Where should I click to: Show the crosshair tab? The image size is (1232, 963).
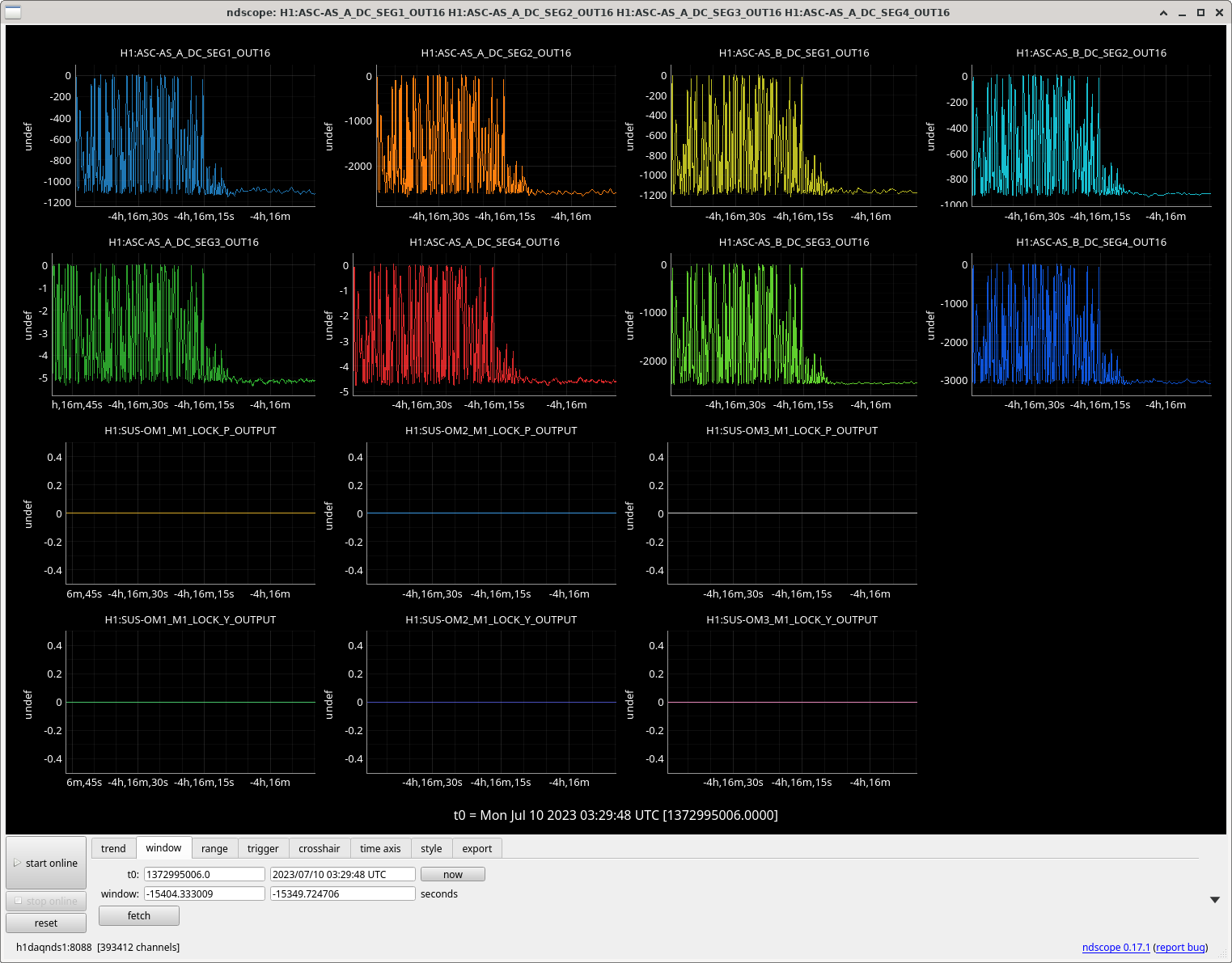[319, 848]
